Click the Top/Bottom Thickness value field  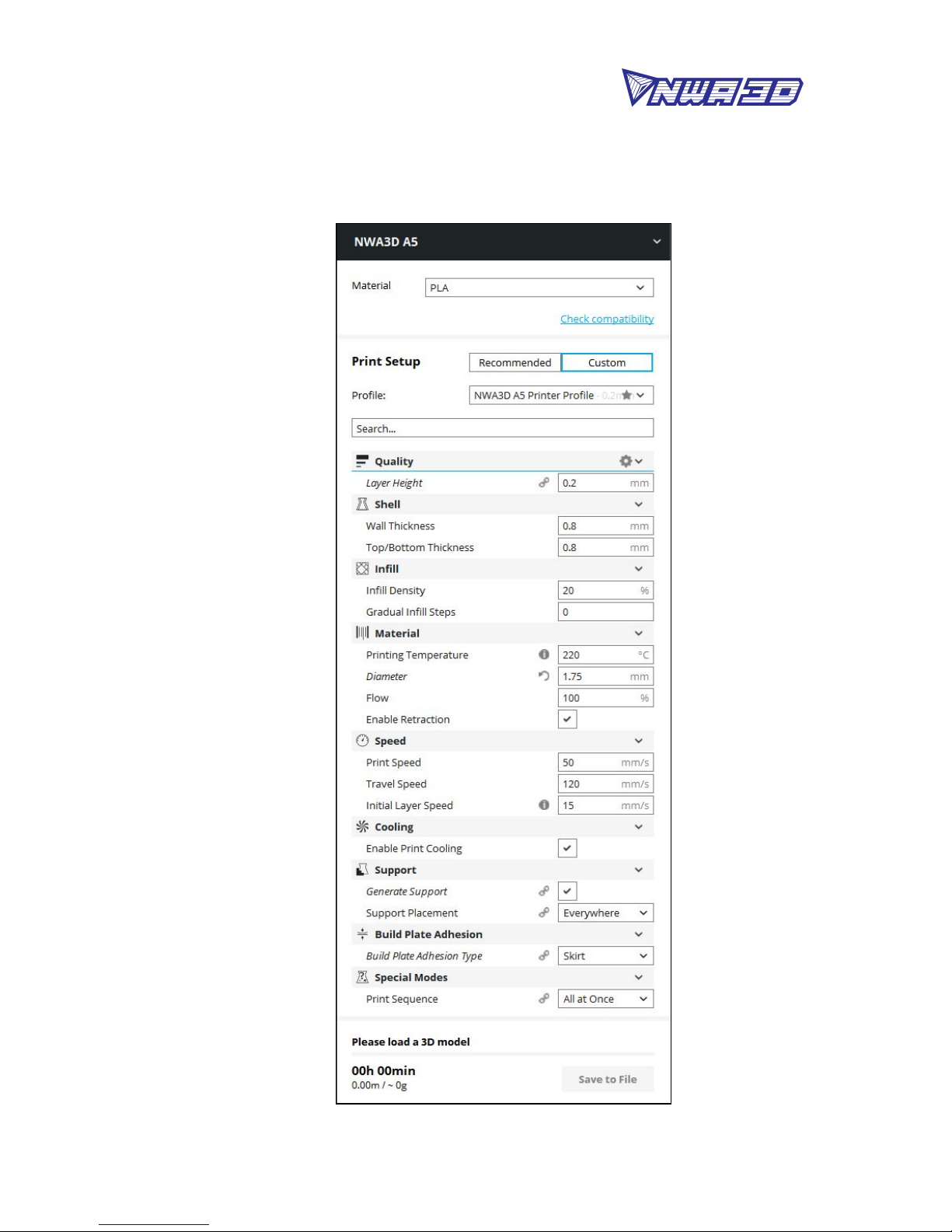605,547
